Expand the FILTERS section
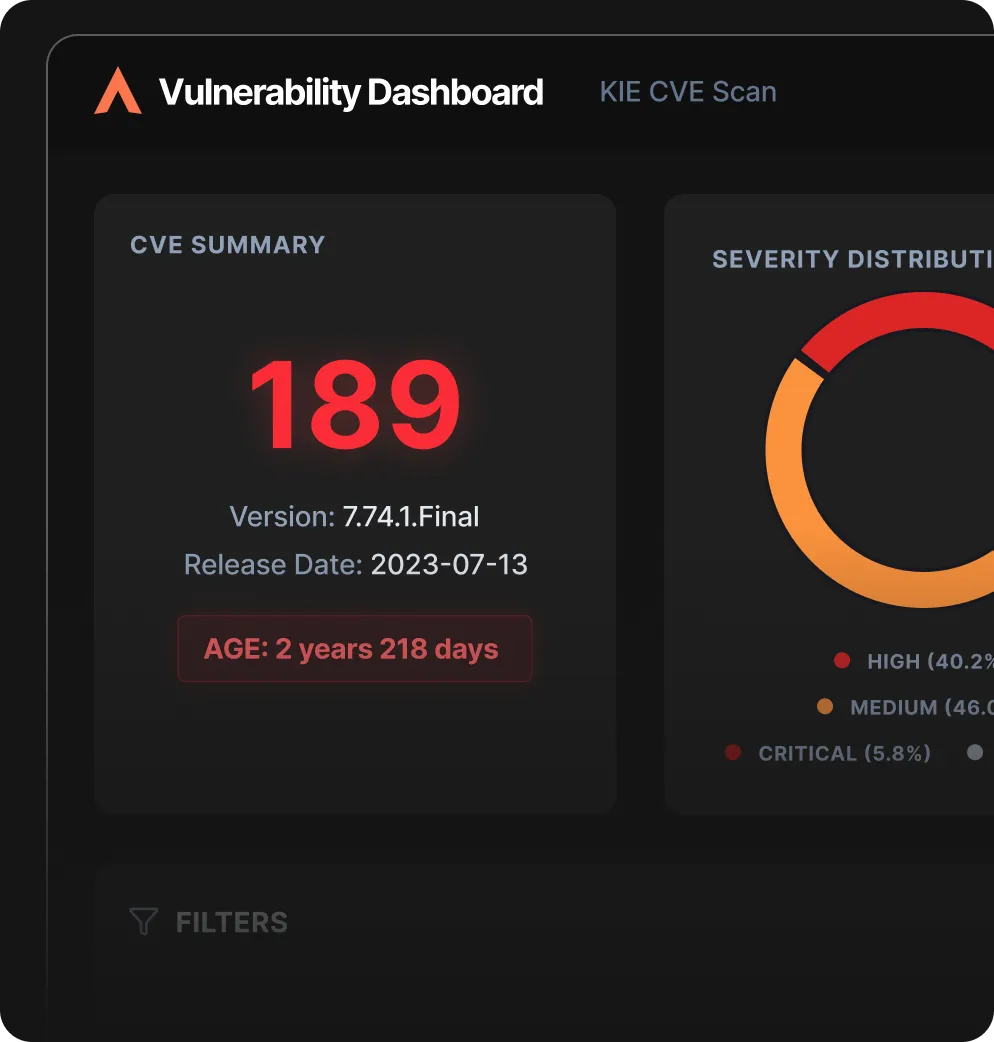The width and height of the screenshot is (994, 1042). [x=232, y=921]
